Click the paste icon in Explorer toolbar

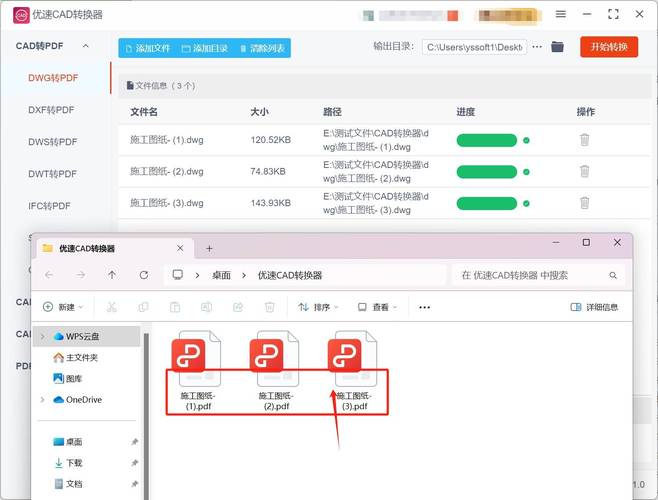(175, 307)
